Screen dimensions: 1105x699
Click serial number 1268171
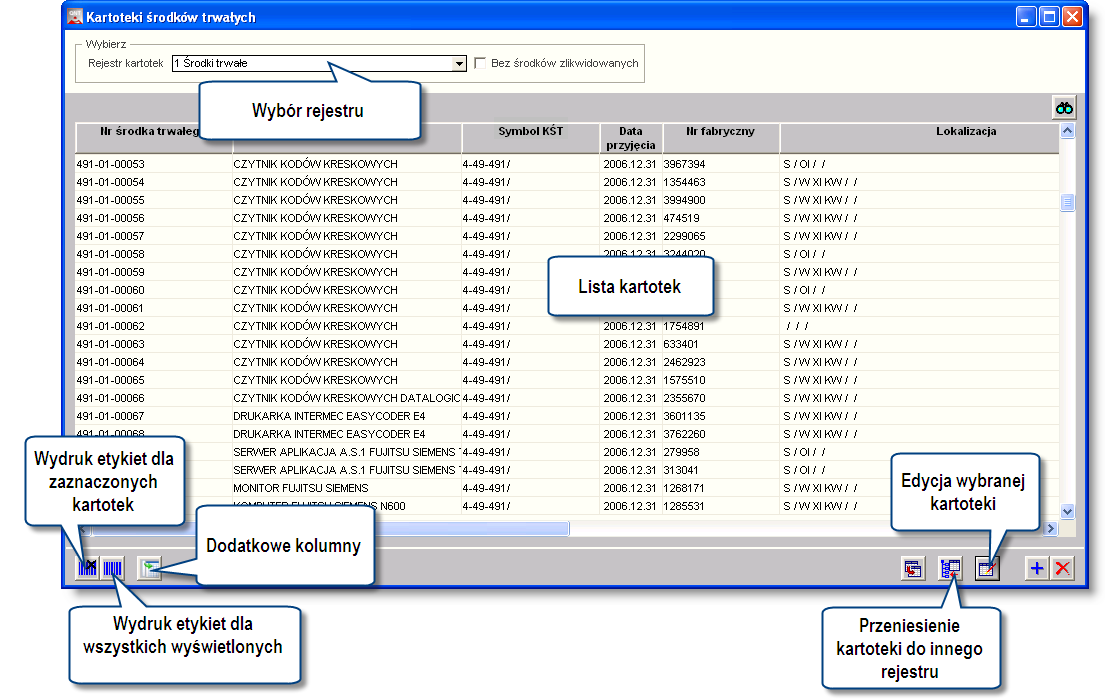(684, 488)
